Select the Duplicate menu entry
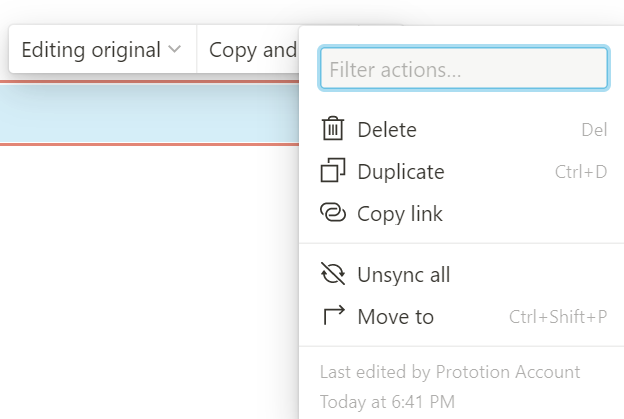 click(x=464, y=171)
